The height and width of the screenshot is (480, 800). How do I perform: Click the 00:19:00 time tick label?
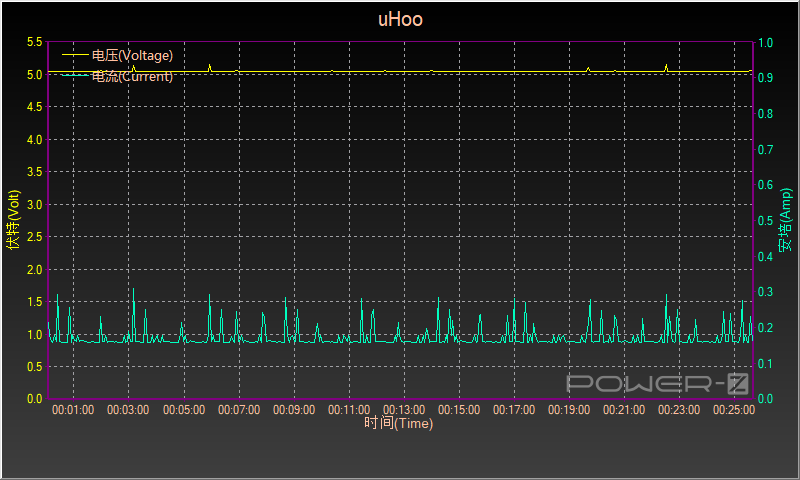point(569,410)
